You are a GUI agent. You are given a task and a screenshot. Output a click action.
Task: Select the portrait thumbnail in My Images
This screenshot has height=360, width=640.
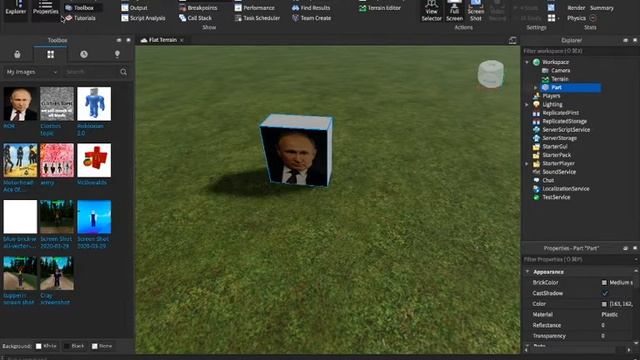click(x=20, y=104)
